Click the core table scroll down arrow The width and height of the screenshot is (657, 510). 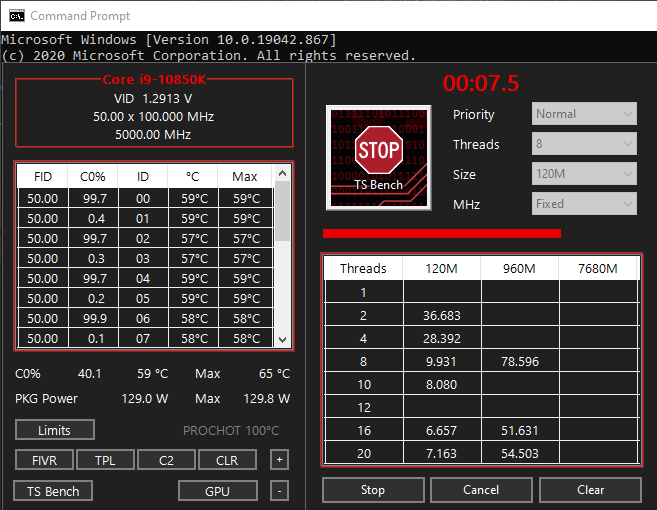tap(282, 339)
